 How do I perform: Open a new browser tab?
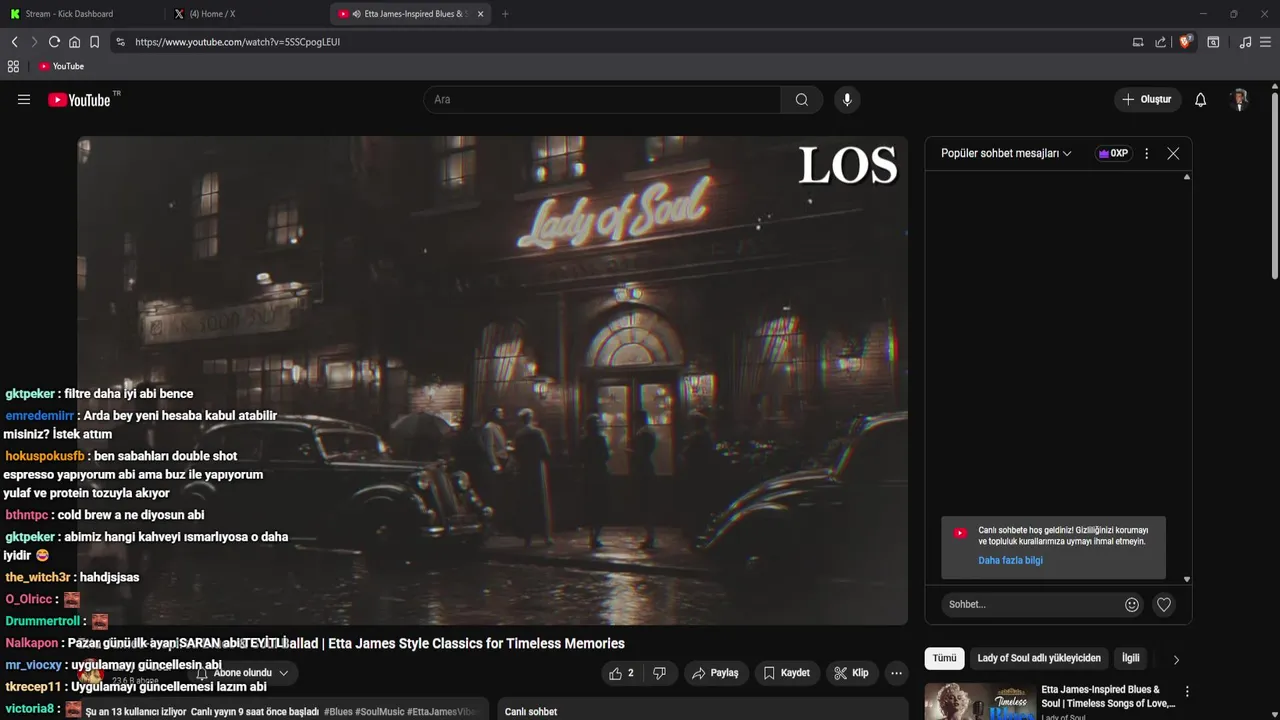click(505, 14)
